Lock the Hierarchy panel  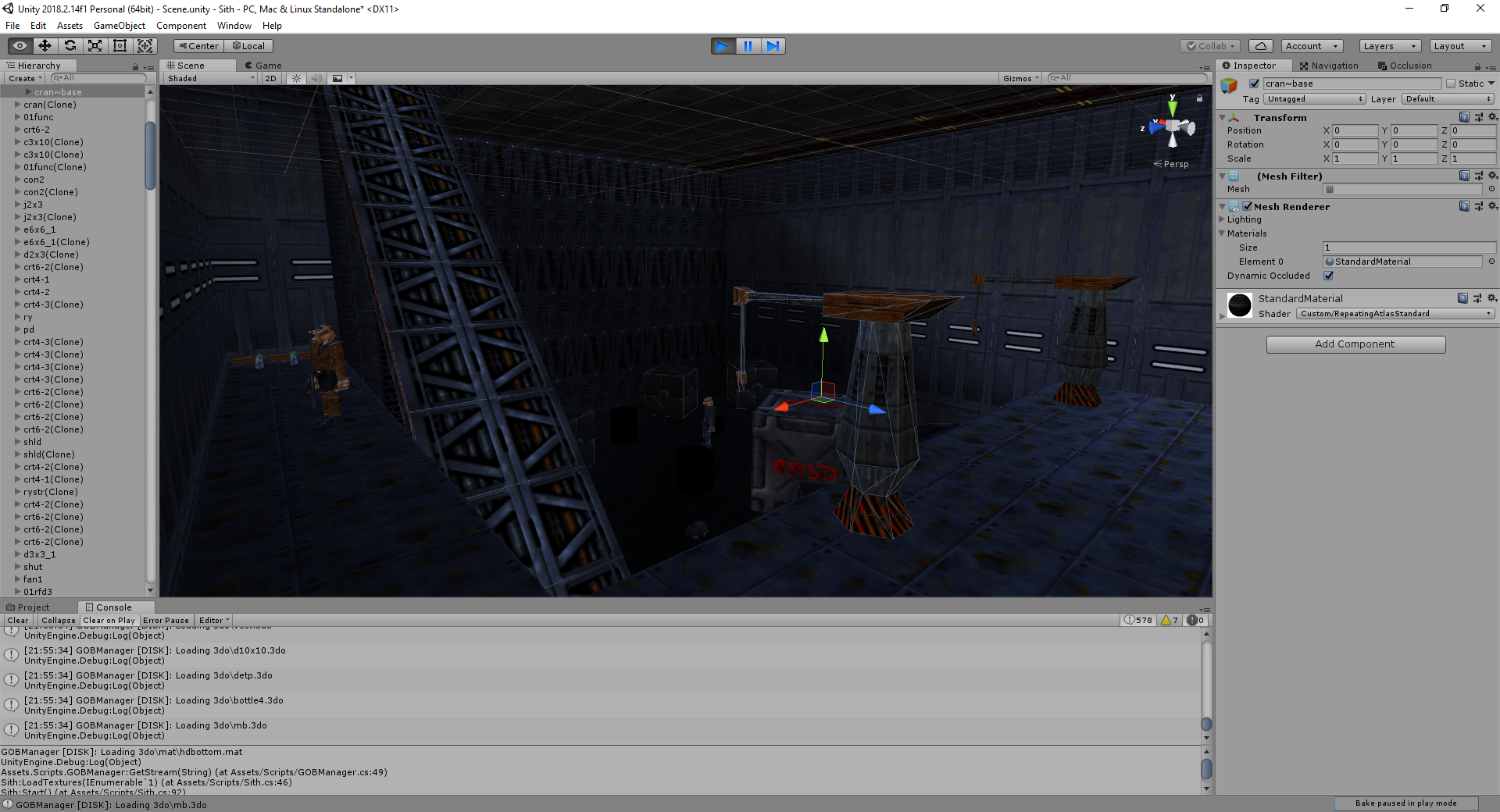point(135,66)
